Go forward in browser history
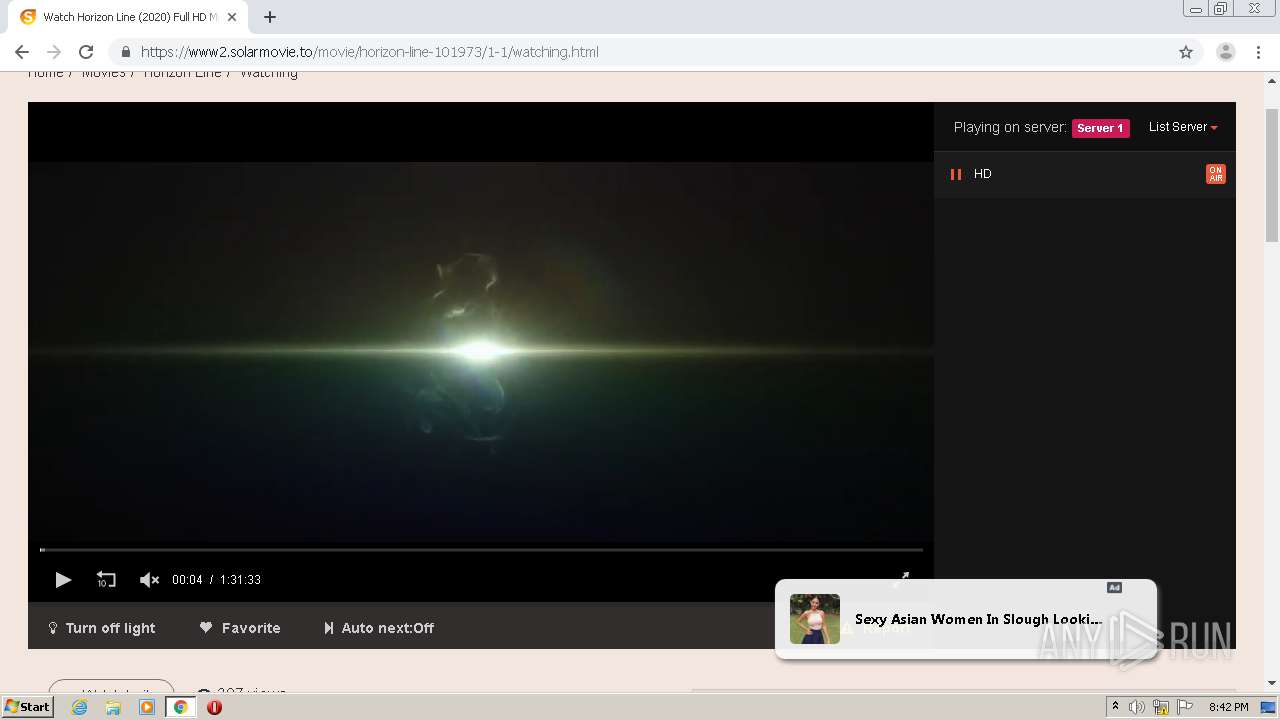The height and width of the screenshot is (720, 1280). coord(54,52)
